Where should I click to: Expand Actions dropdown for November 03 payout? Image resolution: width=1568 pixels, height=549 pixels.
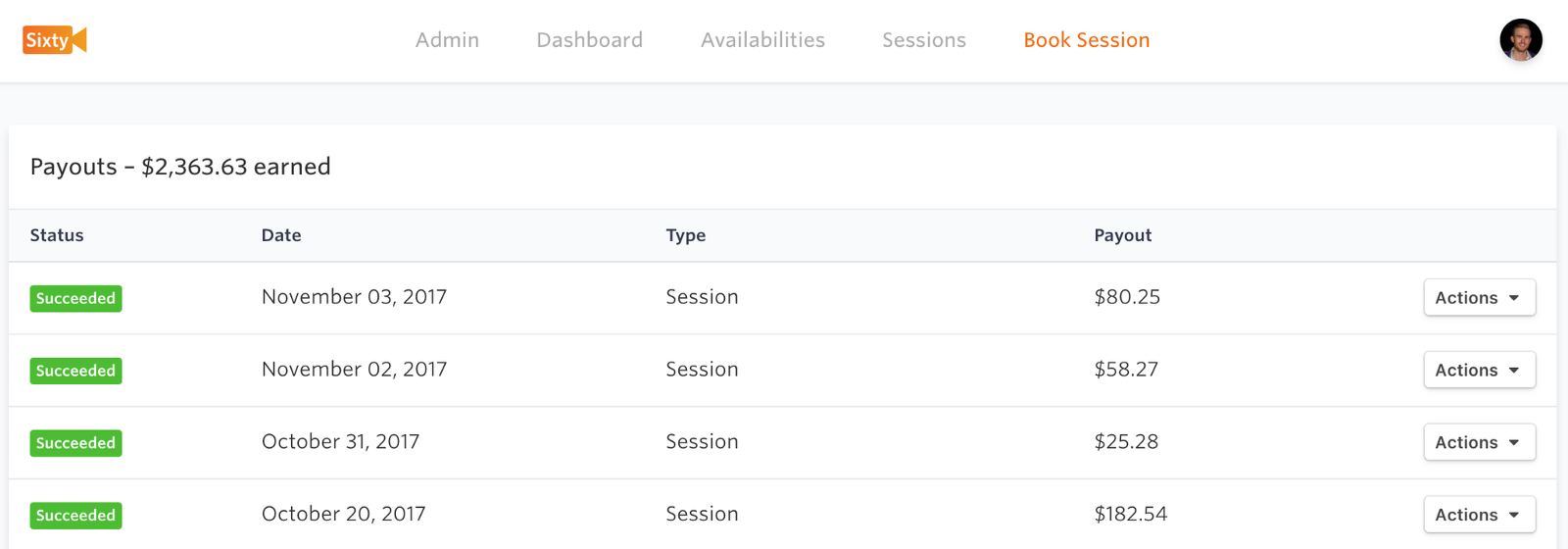[1480, 298]
